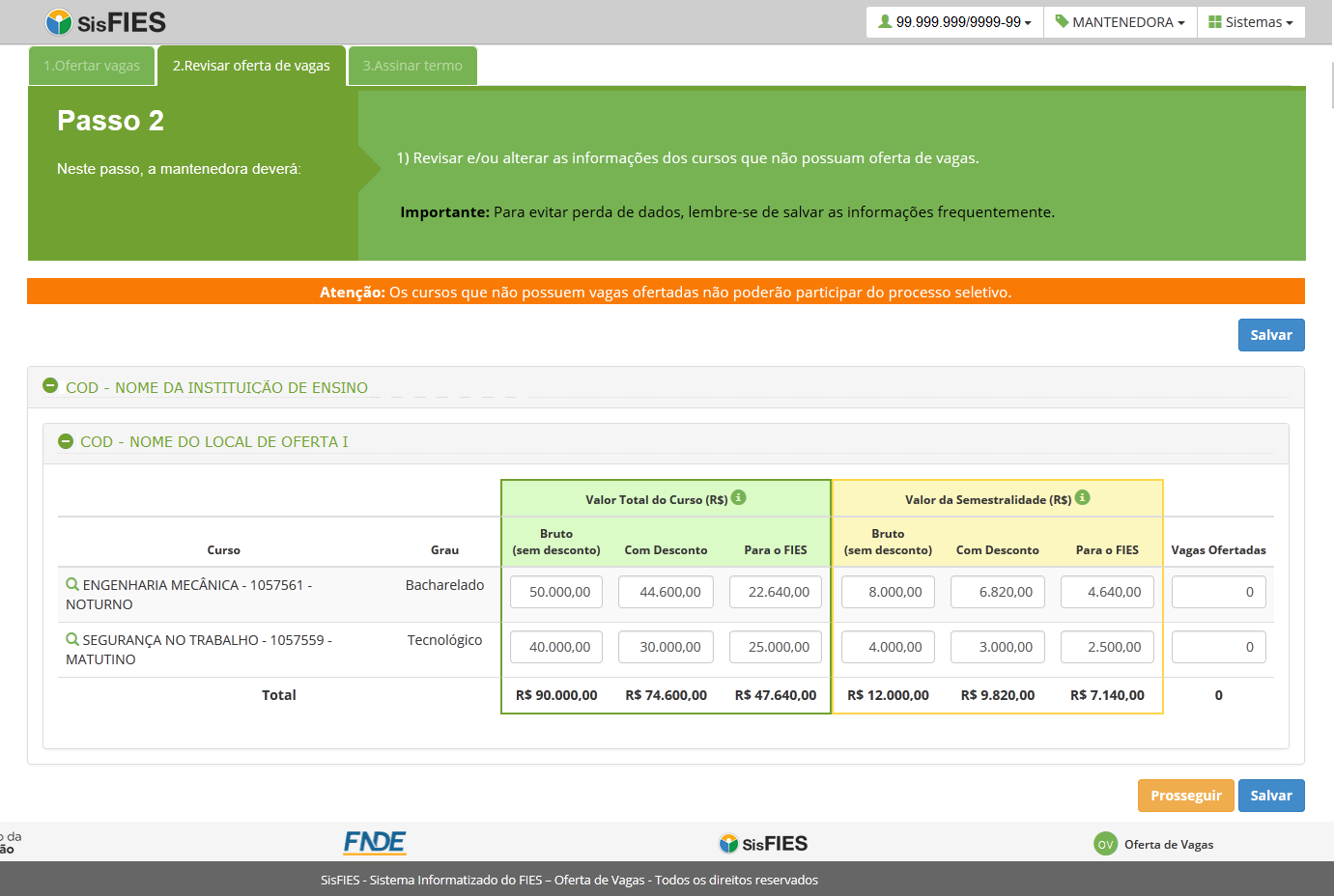This screenshot has height=896, width=1334.
Task: Click total value R$ 9.820,00
Action: (x=998, y=695)
